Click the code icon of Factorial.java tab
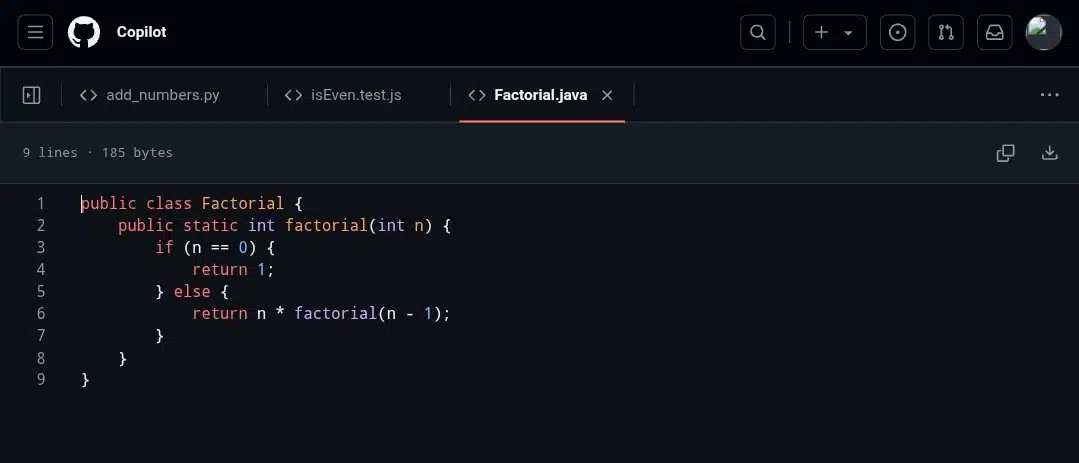This screenshot has height=463, width=1079. click(x=477, y=95)
